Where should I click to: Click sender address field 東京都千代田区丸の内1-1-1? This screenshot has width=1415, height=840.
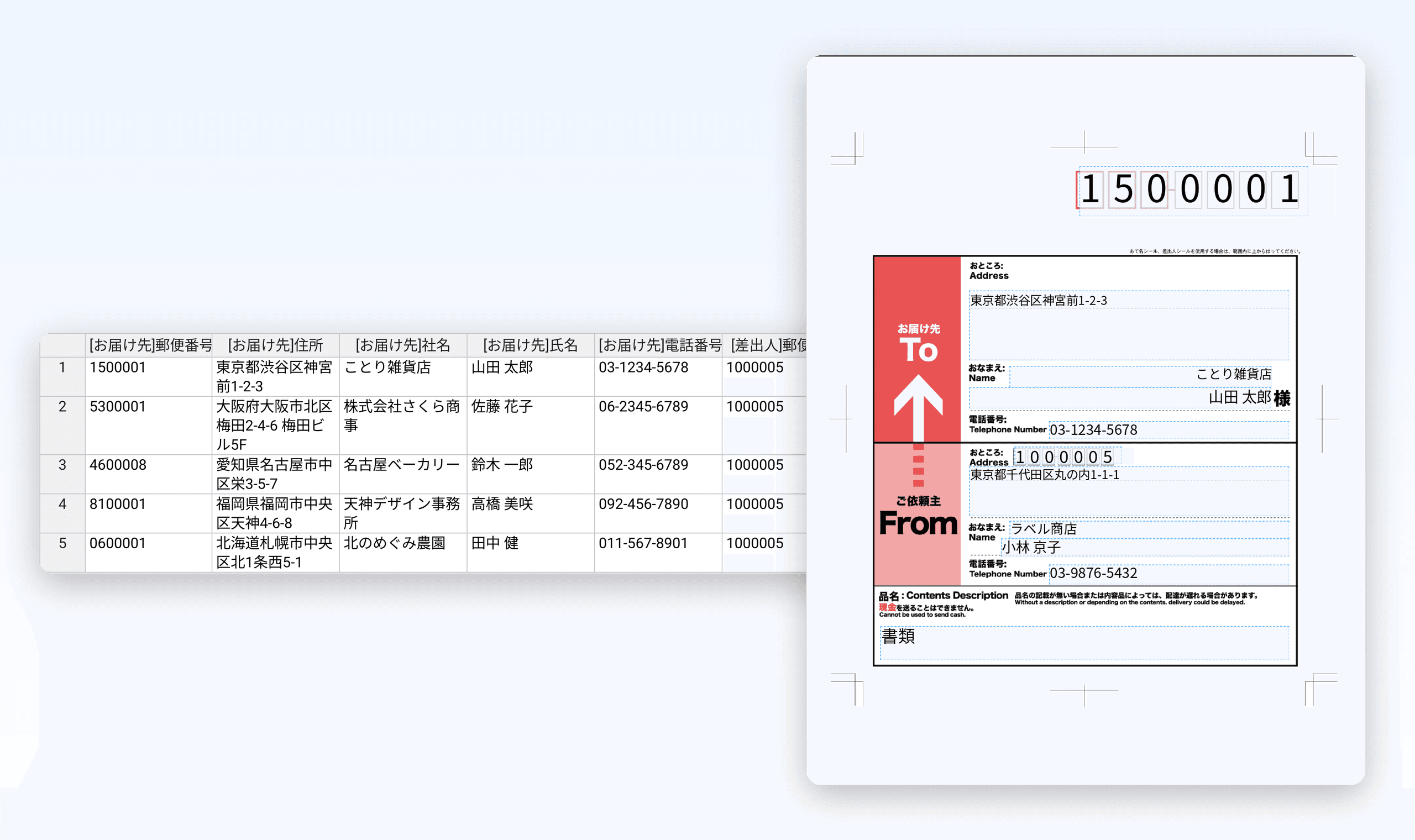1129,491
